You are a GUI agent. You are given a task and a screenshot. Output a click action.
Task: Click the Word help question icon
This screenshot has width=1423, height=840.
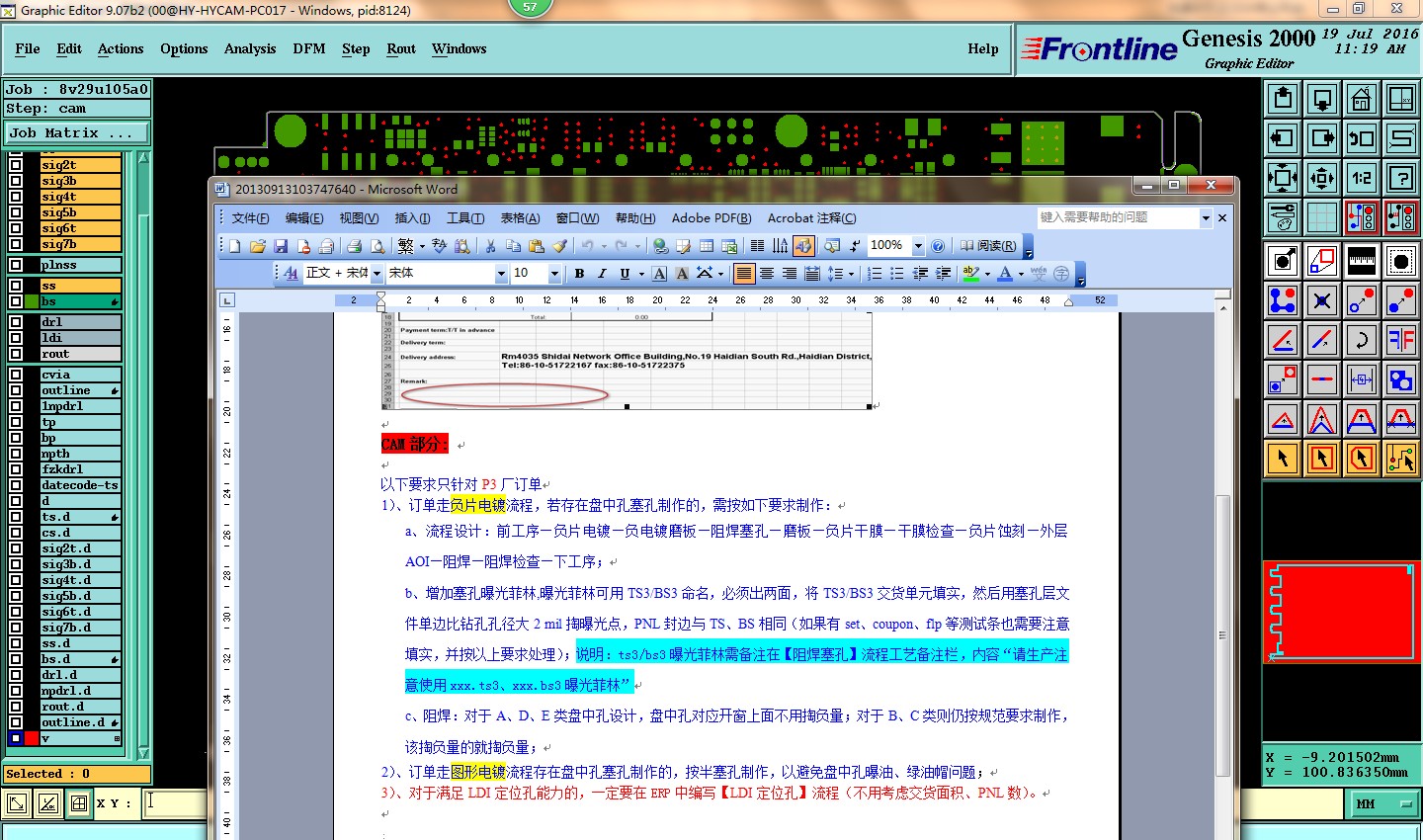(938, 246)
